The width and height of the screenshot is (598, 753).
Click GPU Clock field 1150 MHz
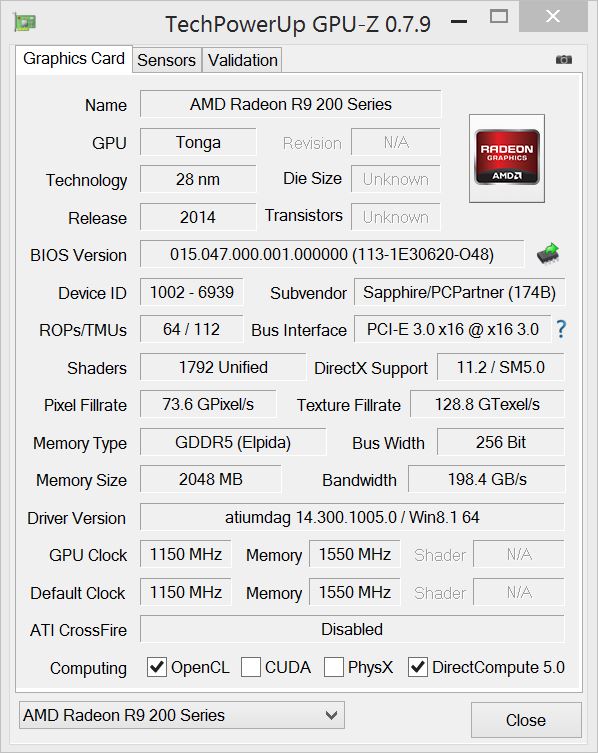[x=185, y=554]
